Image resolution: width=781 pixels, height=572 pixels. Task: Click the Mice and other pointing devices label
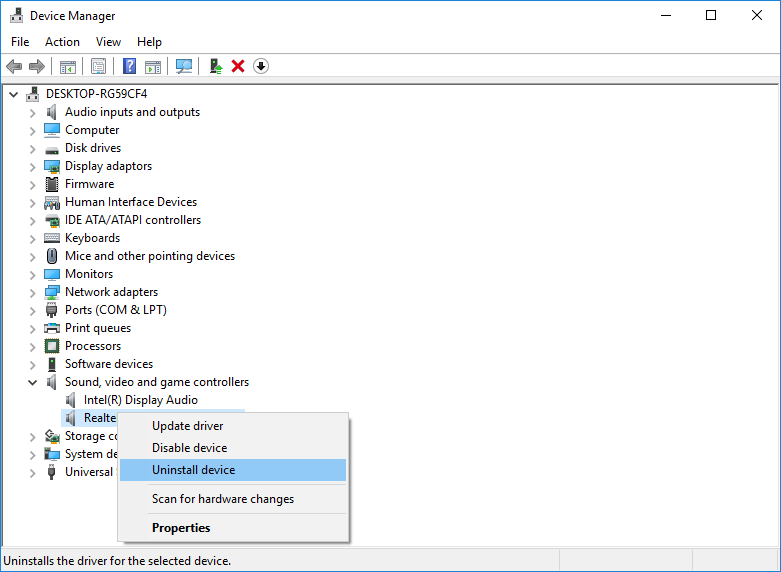pyautogui.click(x=150, y=256)
